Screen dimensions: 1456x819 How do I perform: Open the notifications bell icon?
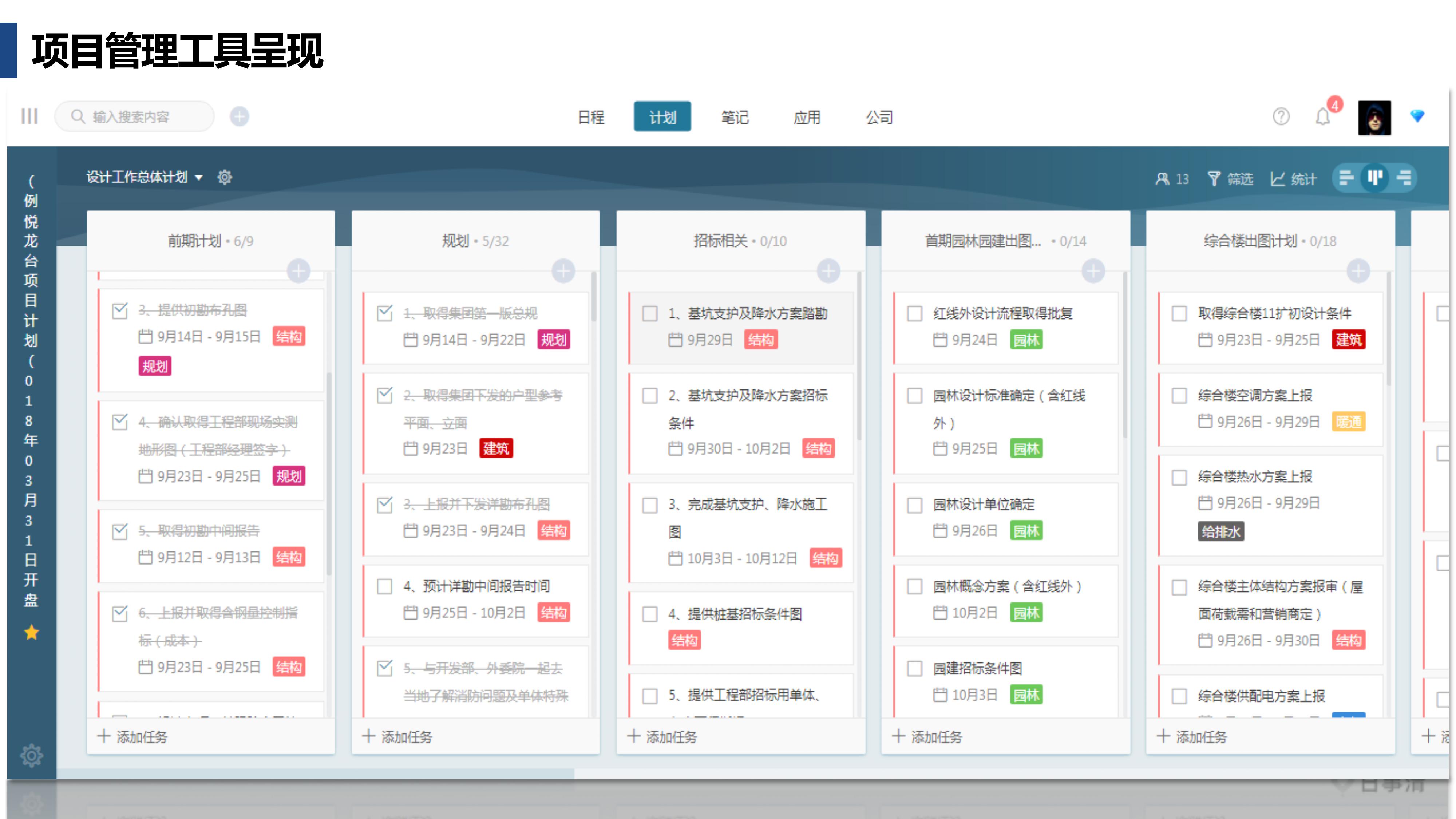point(1323,116)
